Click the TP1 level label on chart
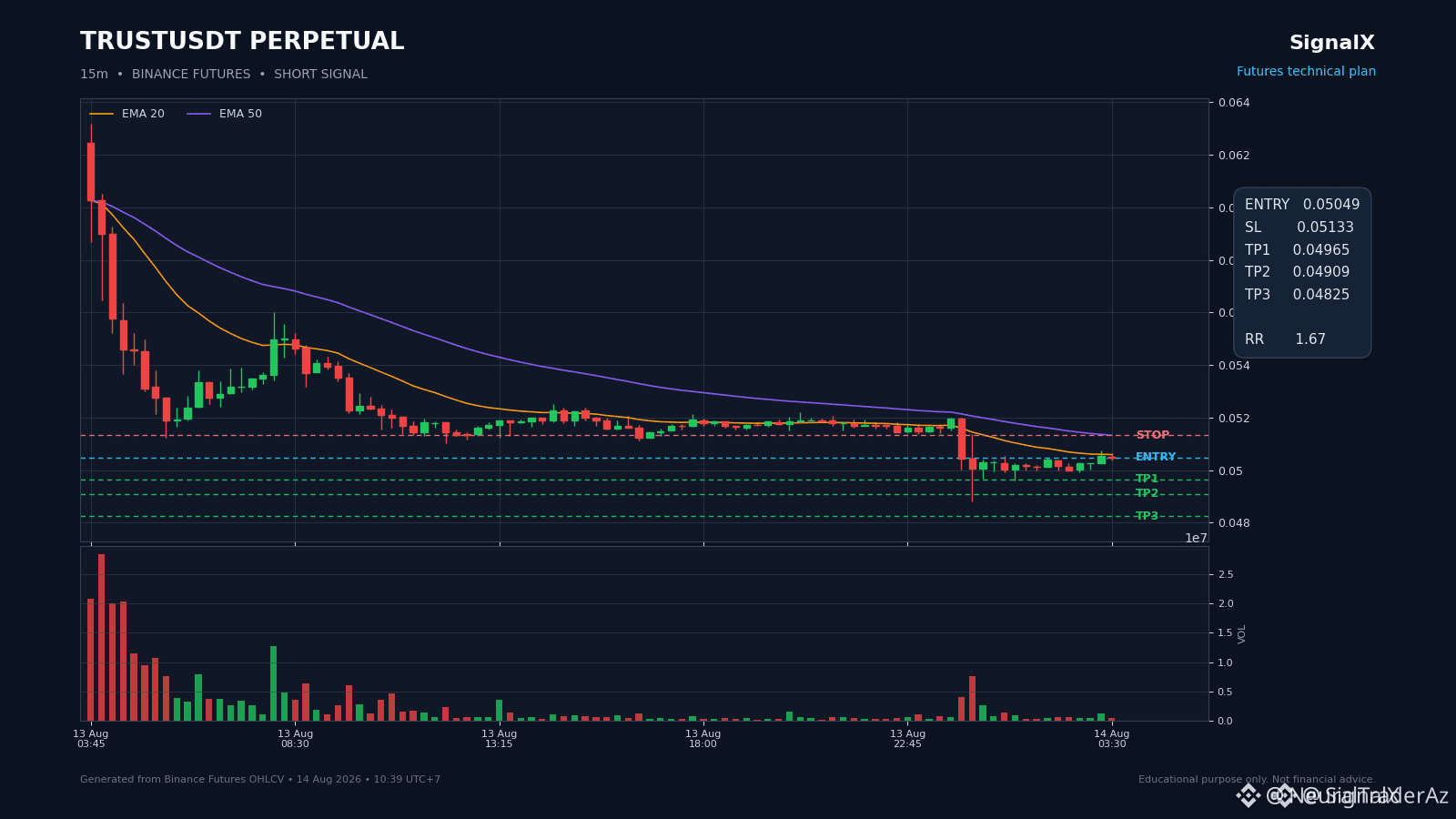Screen dimensions: 1456x819 [1147, 479]
